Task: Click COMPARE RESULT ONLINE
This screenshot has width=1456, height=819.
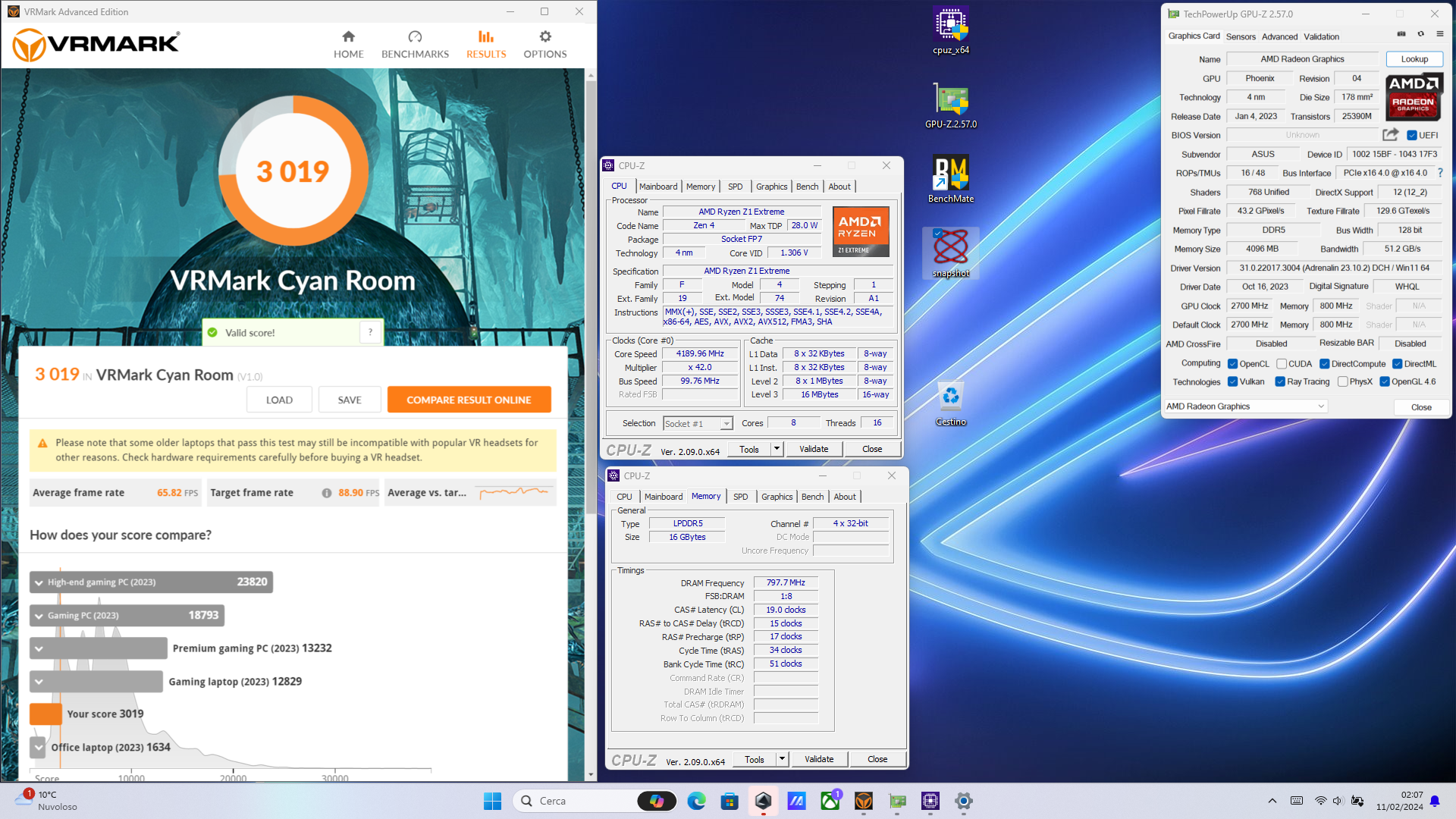Action: 469,400
